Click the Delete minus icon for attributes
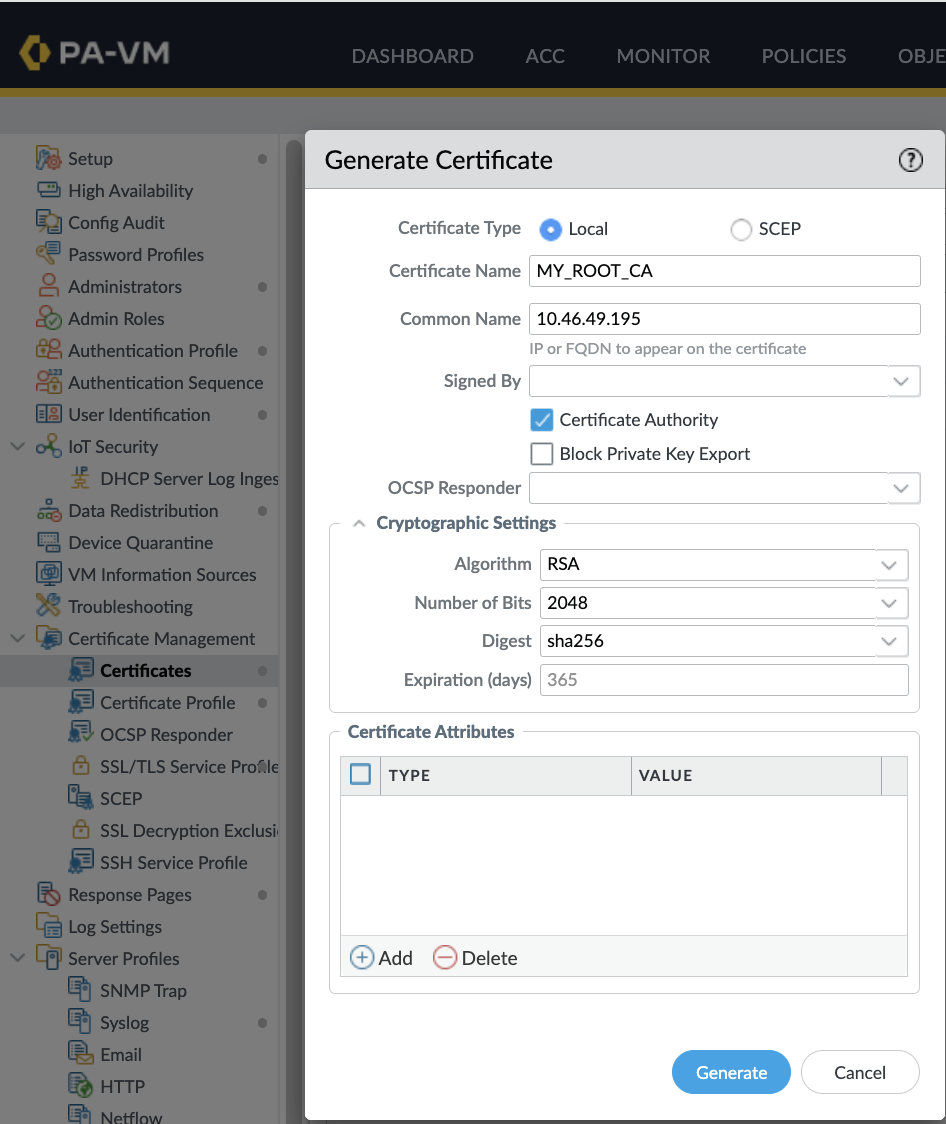This screenshot has width=946, height=1124. (x=445, y=958)
